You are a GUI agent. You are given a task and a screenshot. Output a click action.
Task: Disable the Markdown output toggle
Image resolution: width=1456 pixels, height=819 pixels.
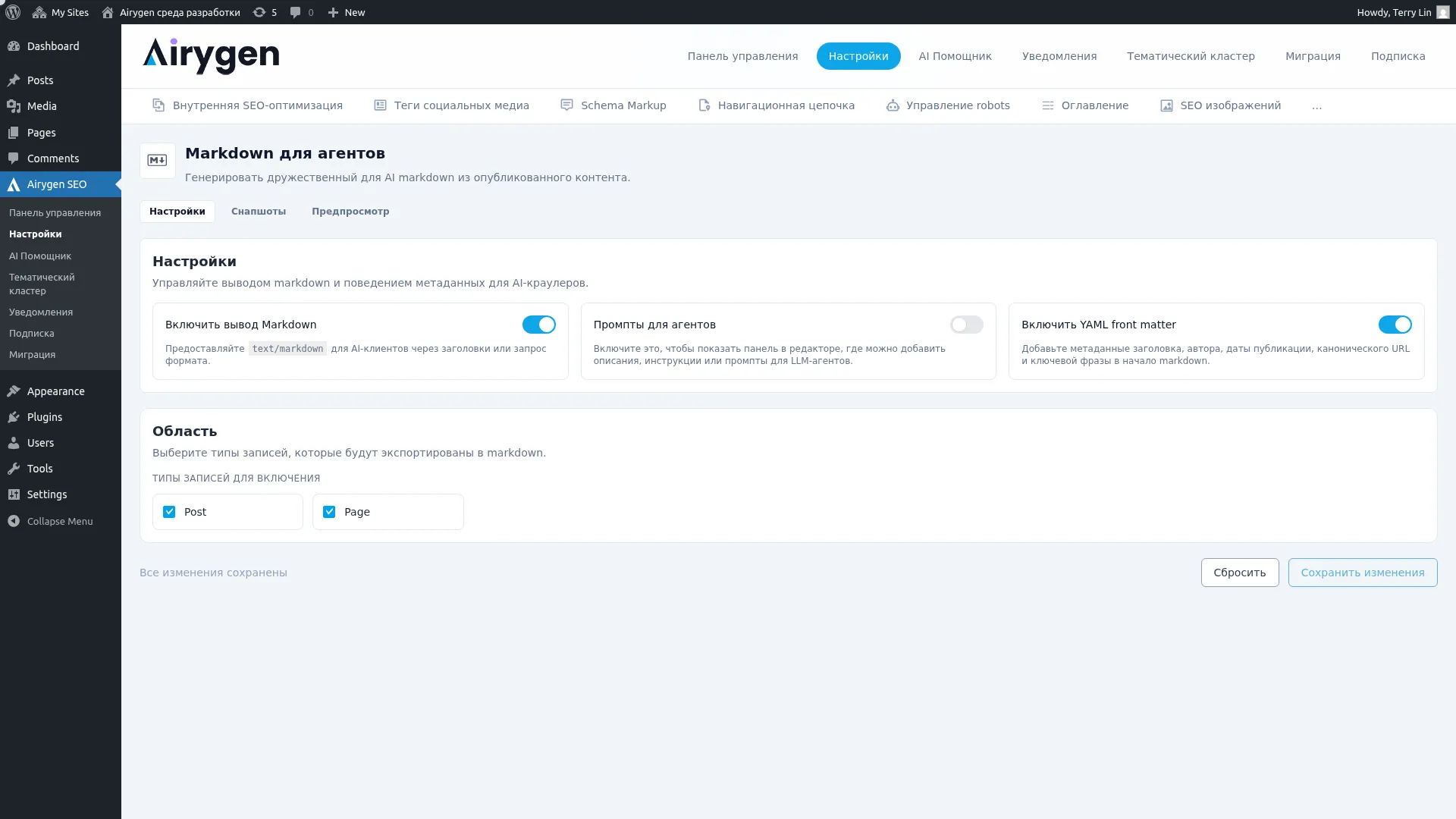pos(538,325)
